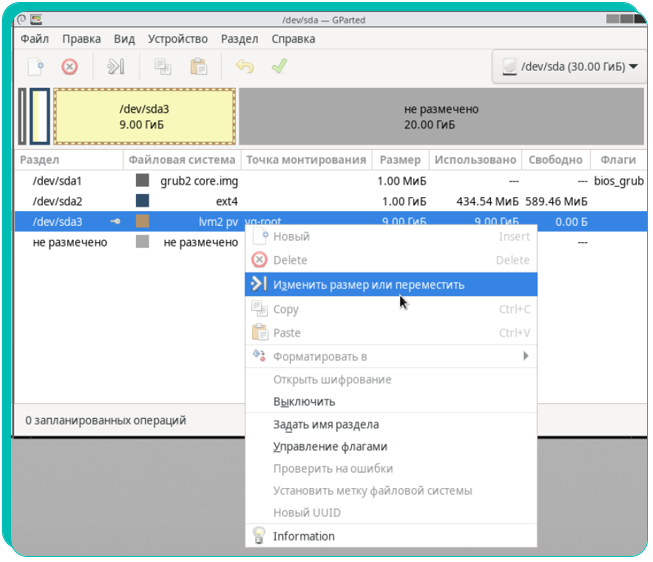Image resolution: width=653 pixels, height=562 pixels.
Task: Click the Resize arrow icon in context menu
Action: pyautogui.click(x=259, y=284)
